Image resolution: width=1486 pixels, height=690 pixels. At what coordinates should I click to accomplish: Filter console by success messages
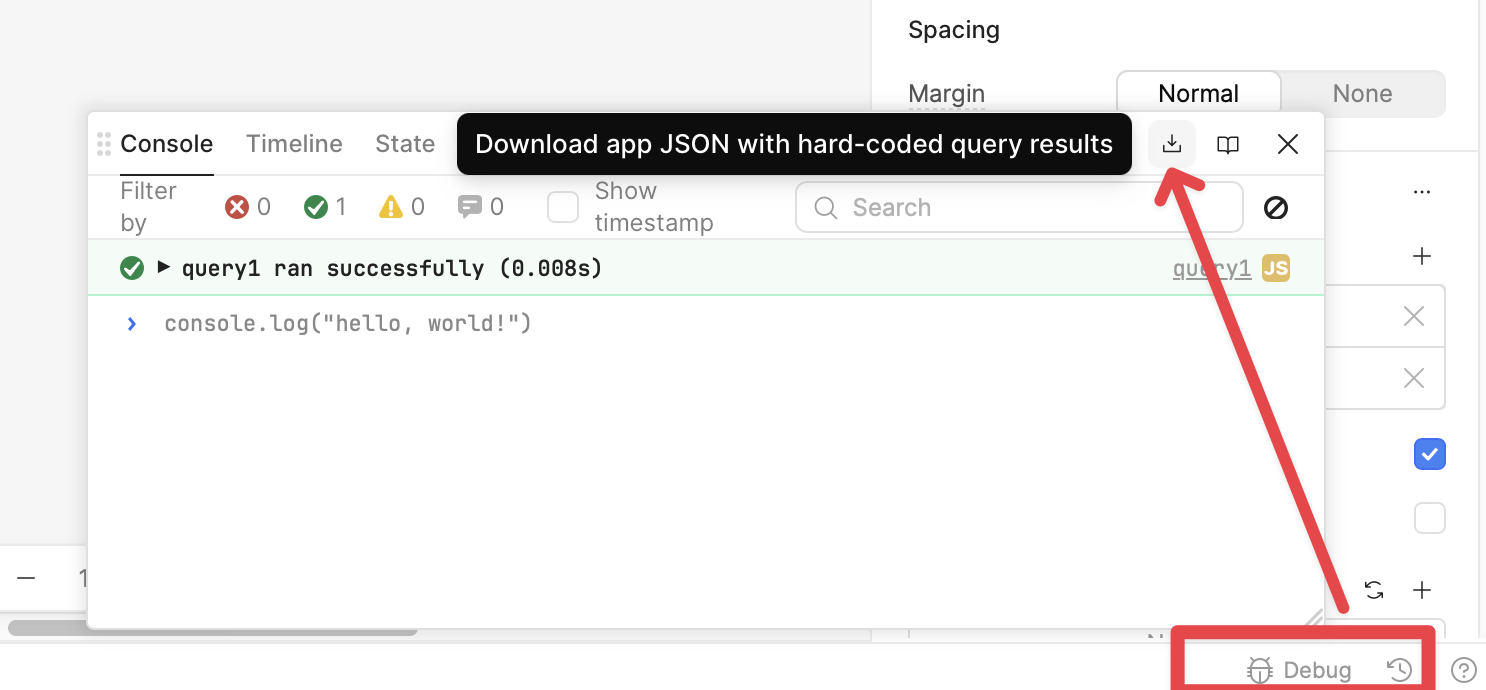pos(316,207)
